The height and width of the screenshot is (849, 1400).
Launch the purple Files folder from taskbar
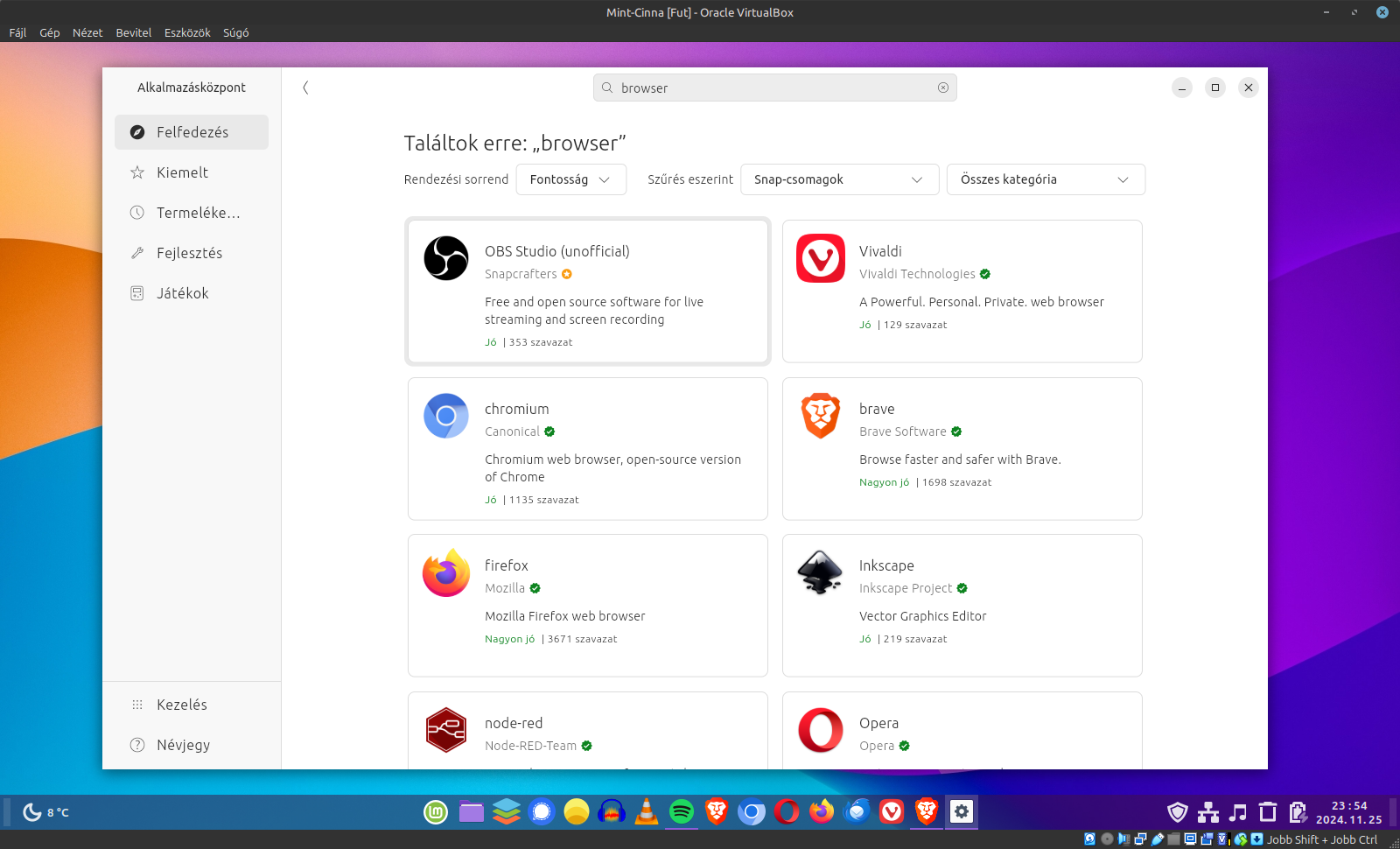[472, 812]
